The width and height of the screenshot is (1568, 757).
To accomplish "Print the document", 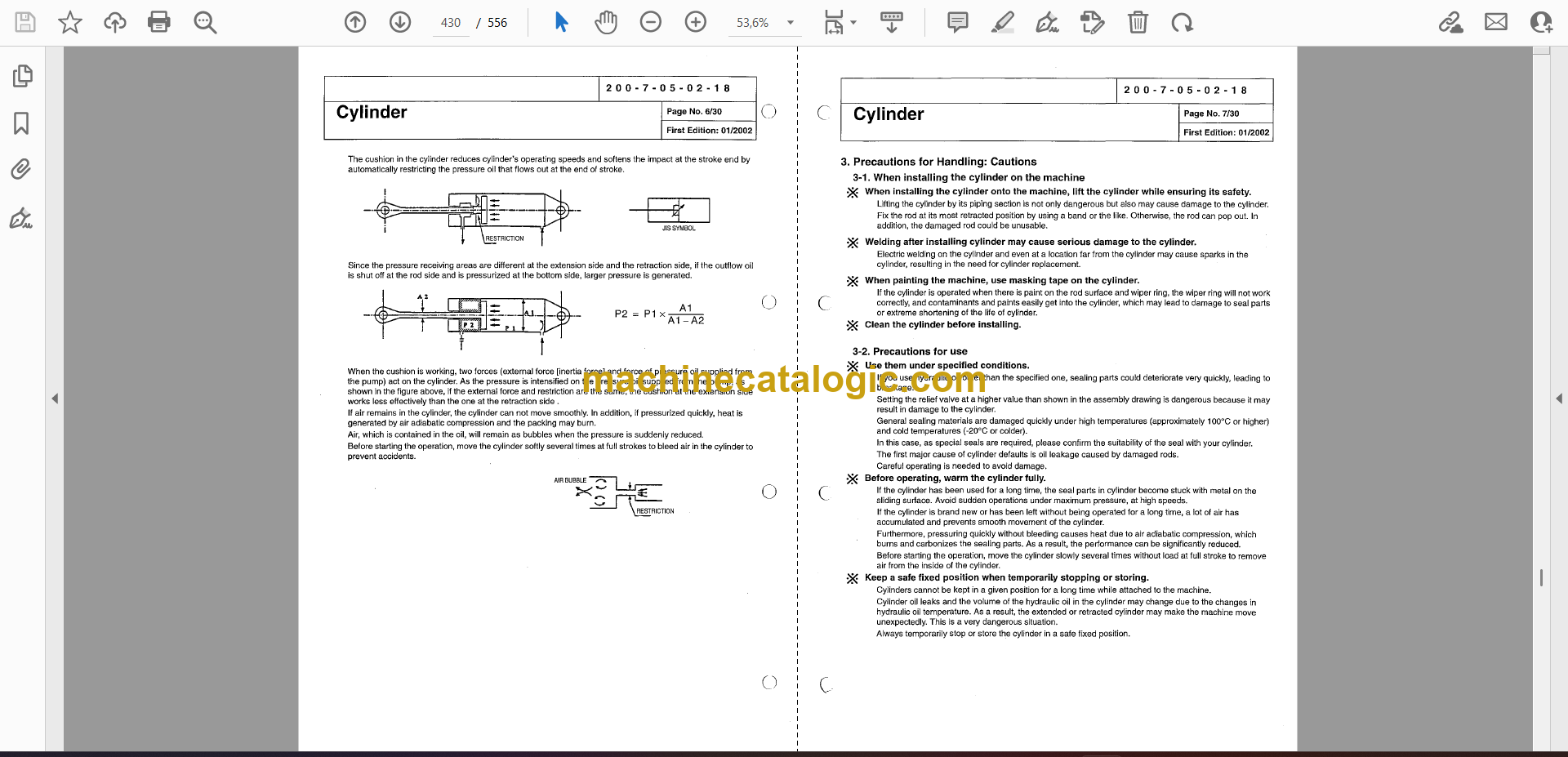I will (159, 22).
